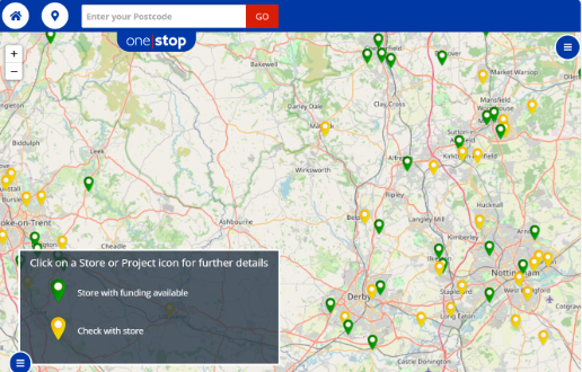This screenshot has height=372, width=582.
Task: Click the 'Store with funding available' legend text
Action: (133, 293)
